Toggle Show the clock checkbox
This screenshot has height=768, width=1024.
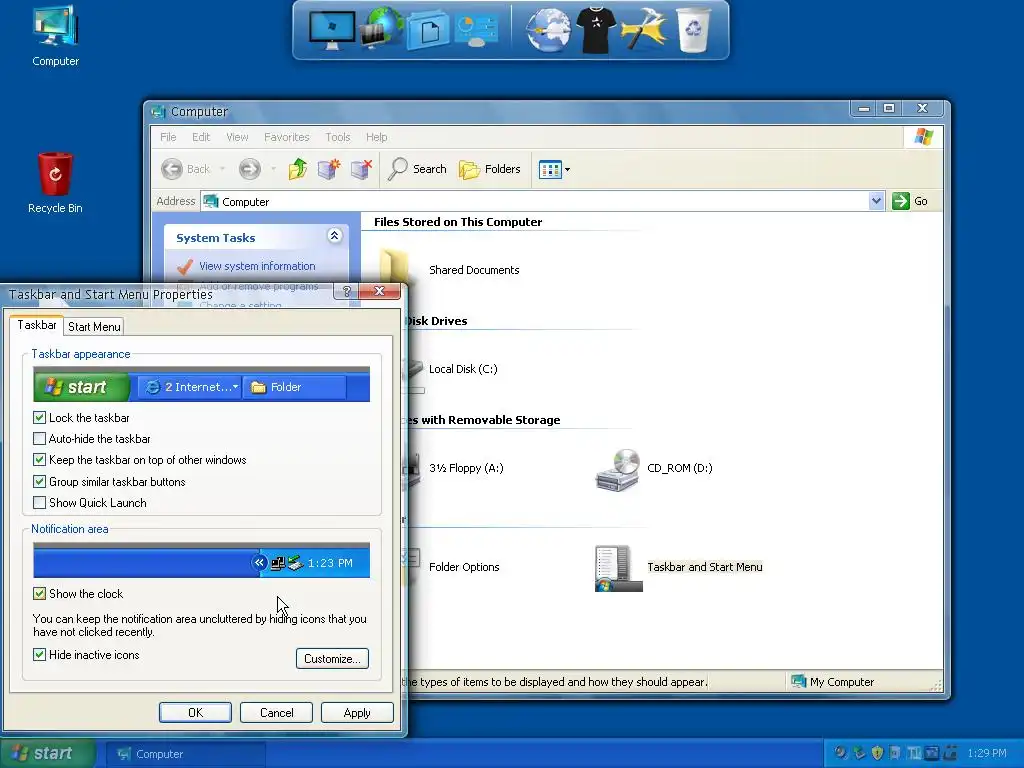(x=39, y=594)
